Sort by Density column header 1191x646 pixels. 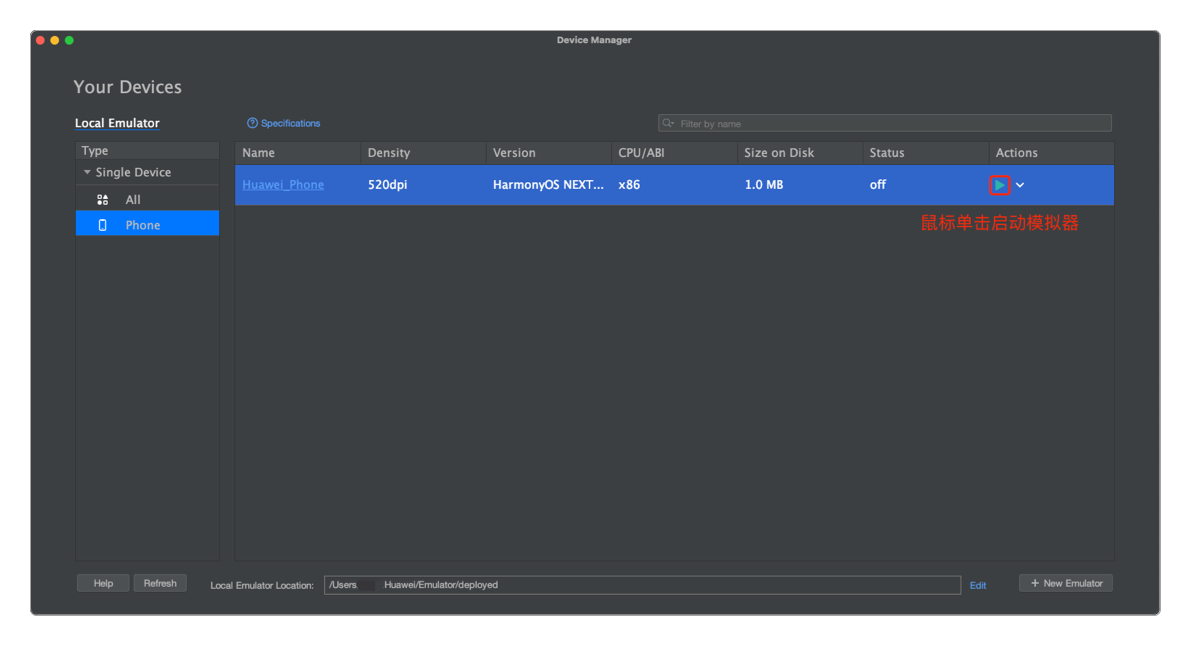423,153
